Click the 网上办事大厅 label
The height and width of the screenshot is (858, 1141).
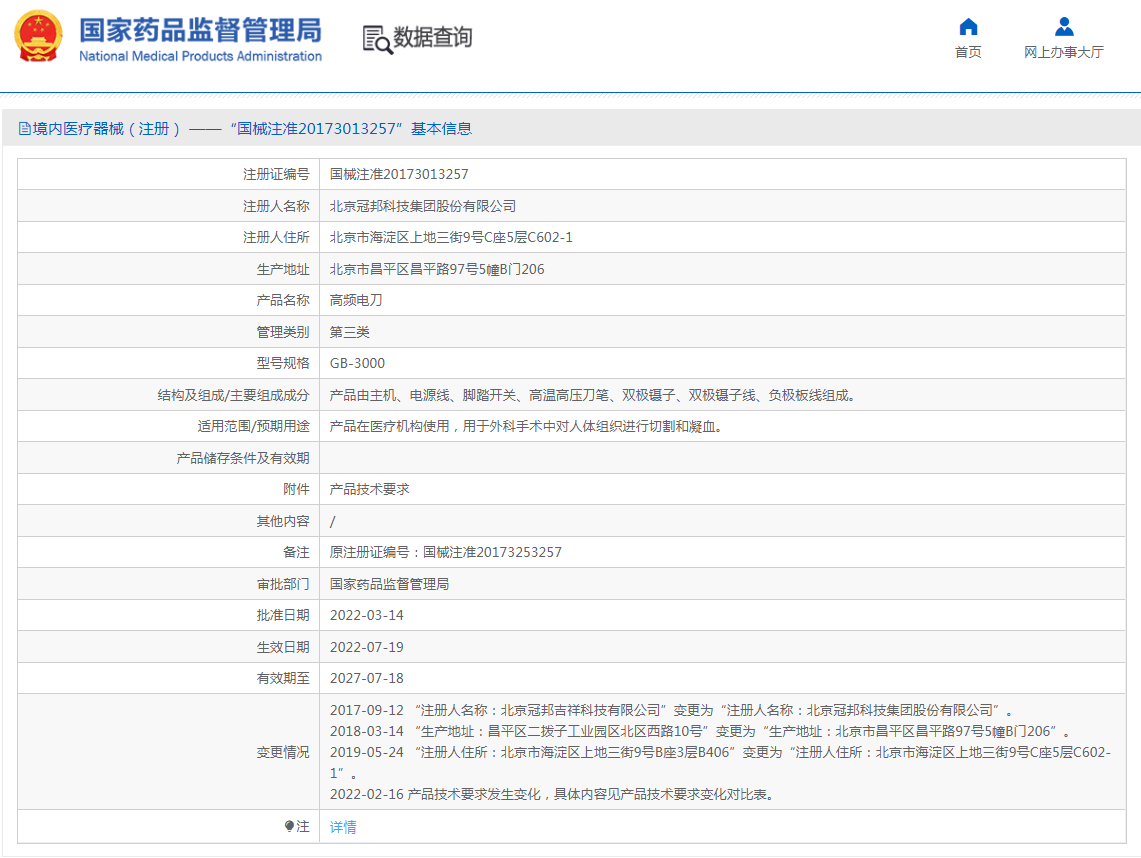[x=1061, y=52]
